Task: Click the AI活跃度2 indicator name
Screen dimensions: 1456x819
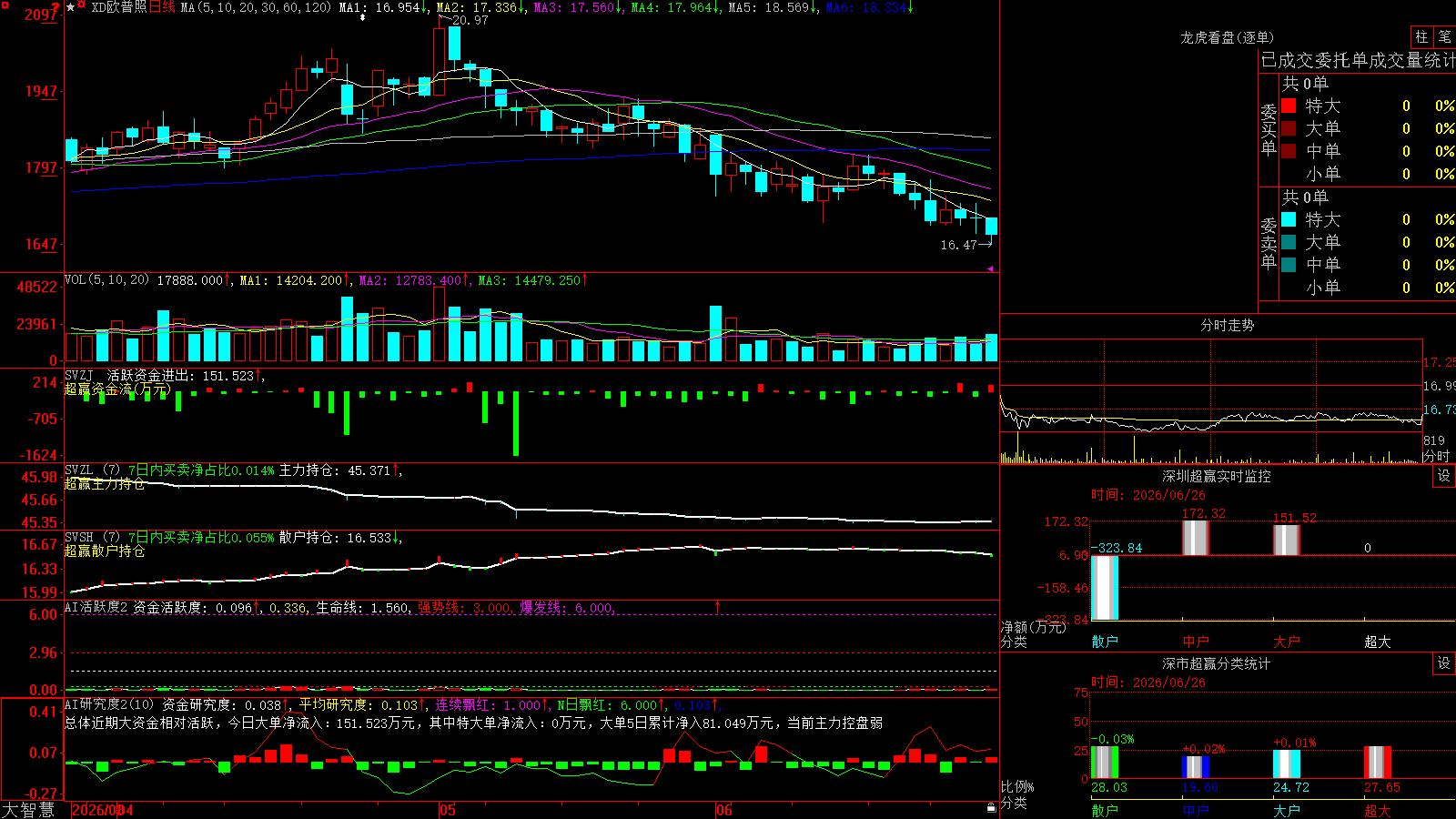Action: coord(96,607)
